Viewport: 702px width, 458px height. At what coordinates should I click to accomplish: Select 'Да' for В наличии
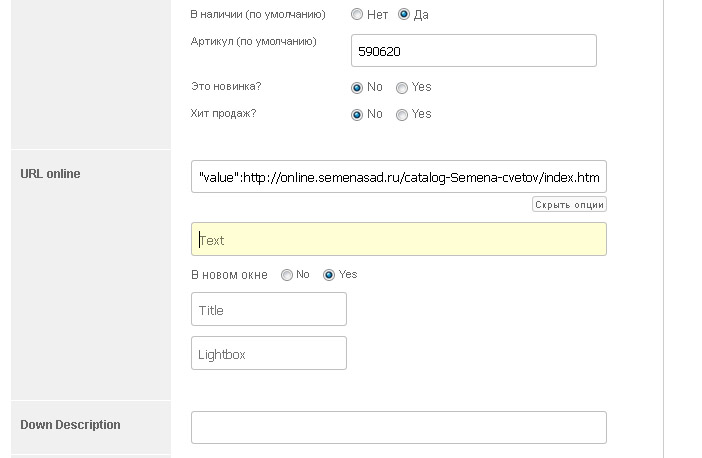click(405, 15)
